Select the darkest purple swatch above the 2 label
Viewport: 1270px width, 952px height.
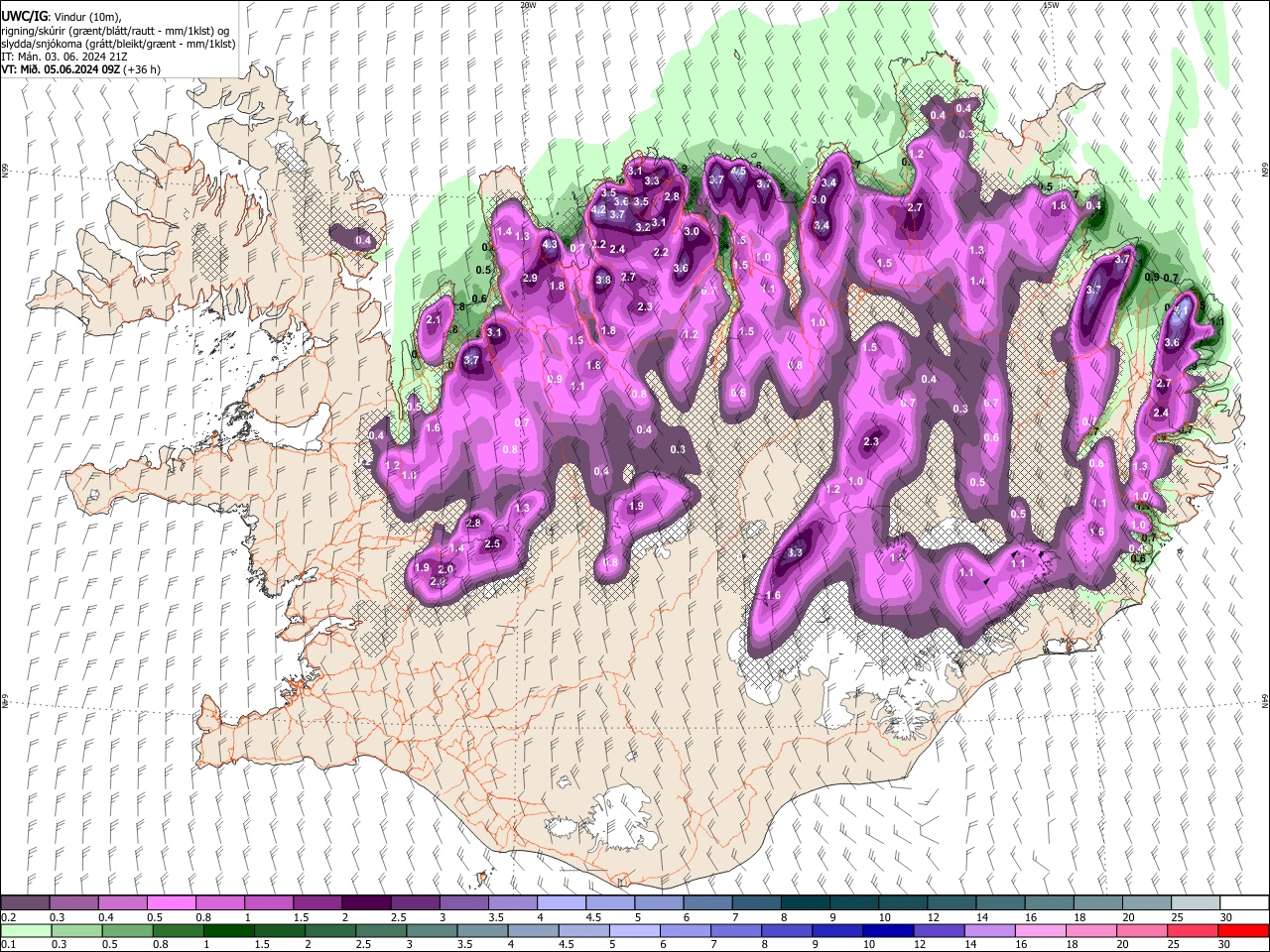(x=366, y=903)
